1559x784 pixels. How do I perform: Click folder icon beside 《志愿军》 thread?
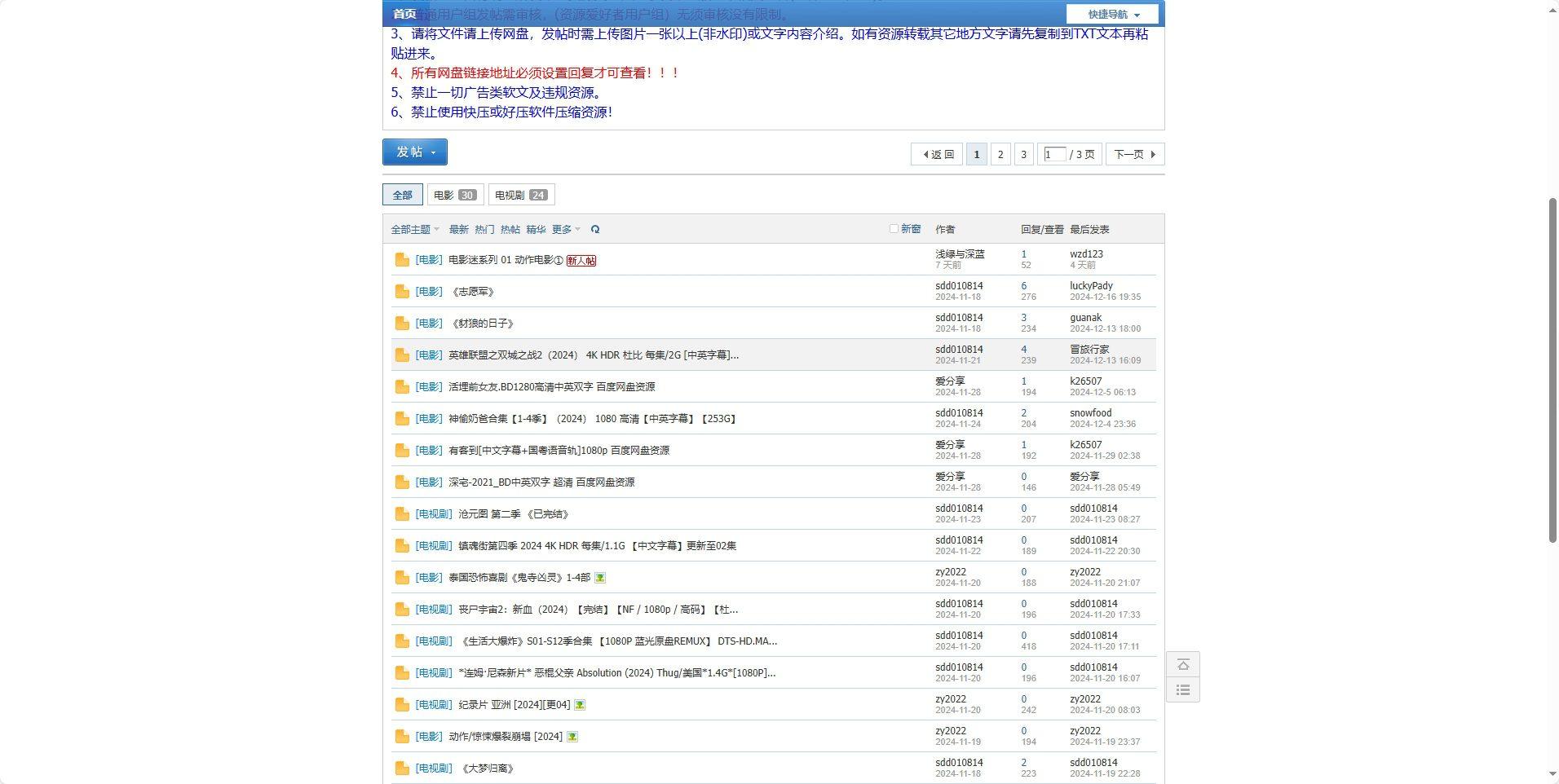click(401, 292)
